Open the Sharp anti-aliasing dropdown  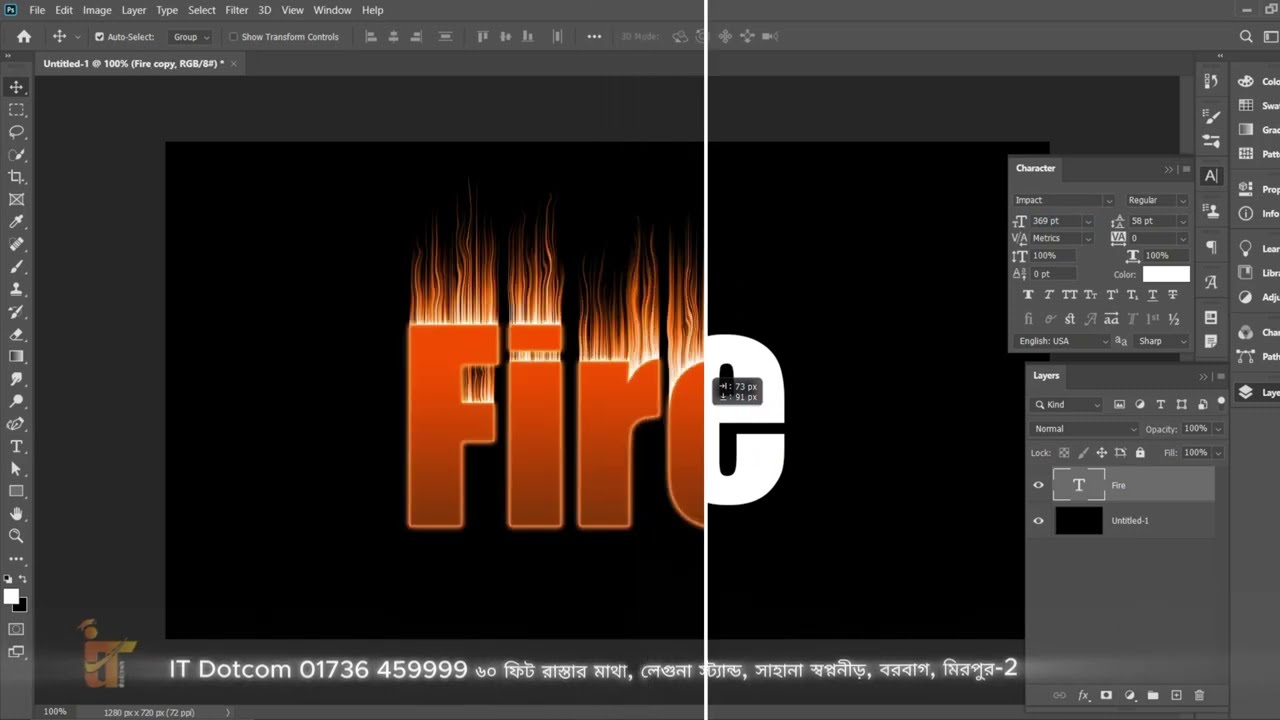tap(1162, 341)
